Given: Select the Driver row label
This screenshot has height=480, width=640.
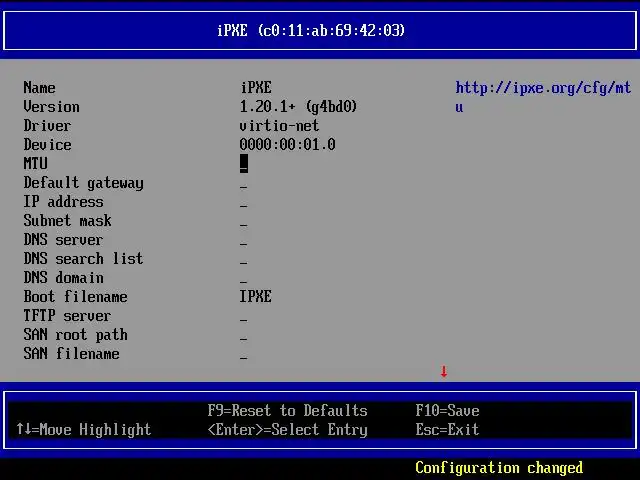Looking at the screenshot, I should click(x=47, y=126).
